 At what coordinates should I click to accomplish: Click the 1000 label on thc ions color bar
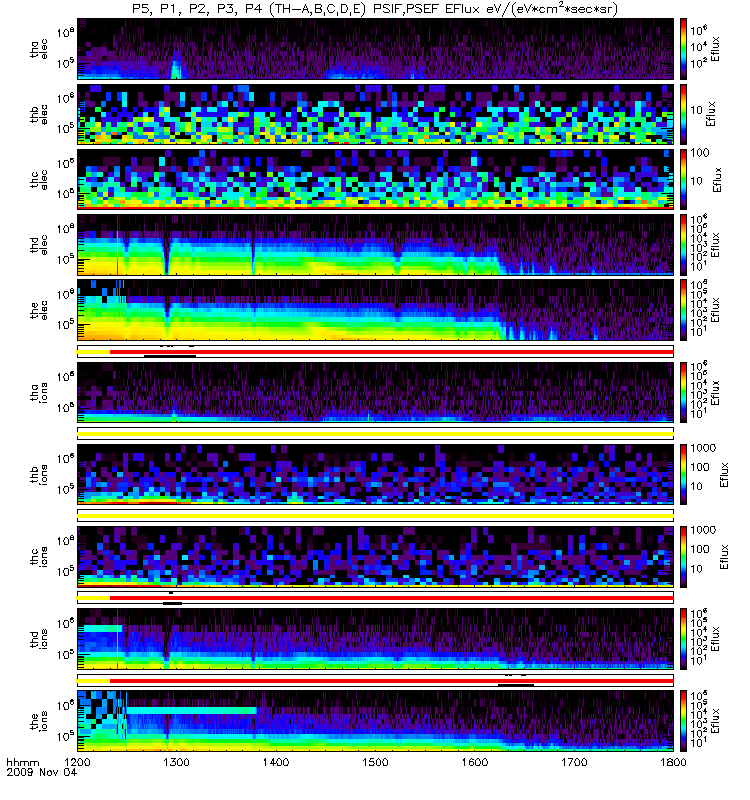coord(703,530)
